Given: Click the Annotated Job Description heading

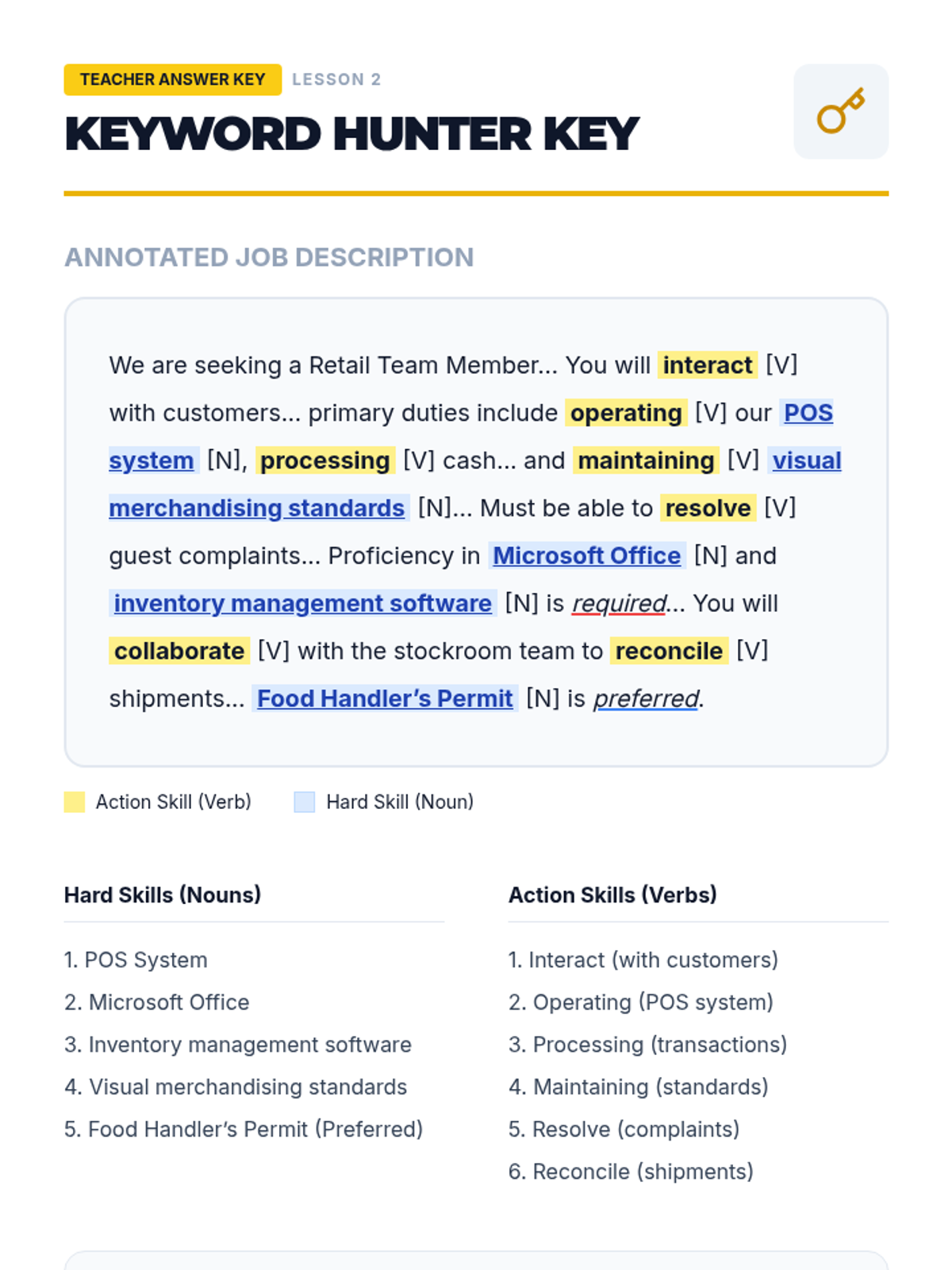Looking at the screenshot, I should point(269,257).
